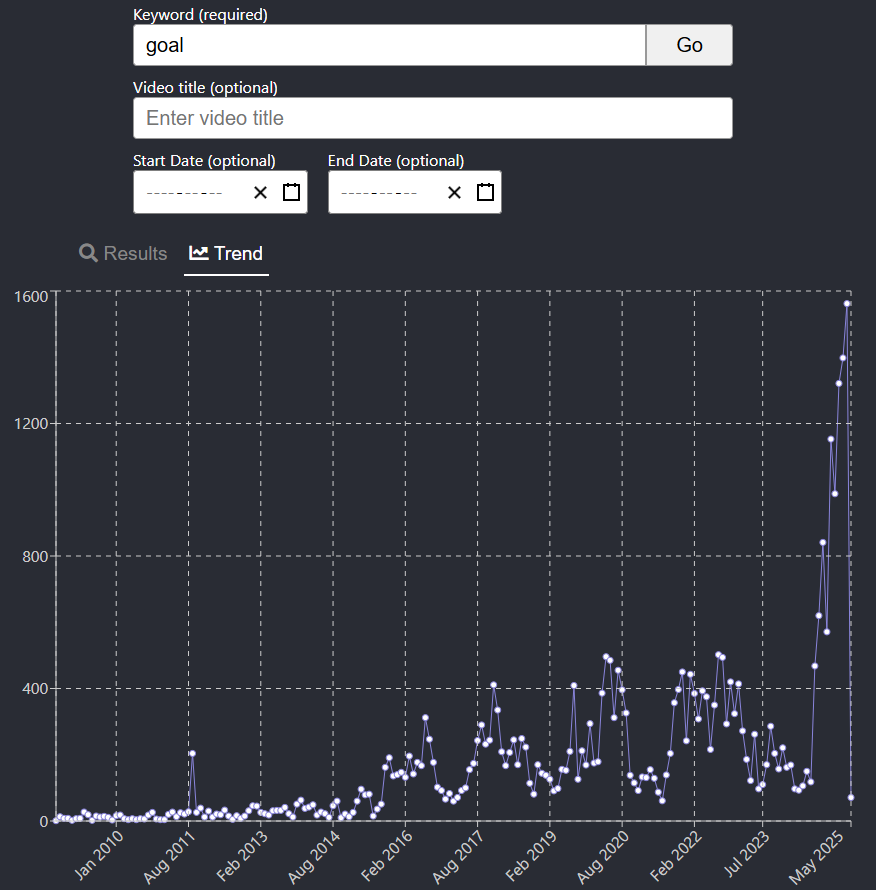This screenshot has height=890, width=876.
Task: Focus the Keyword input containing 'goal'
Action: point(389,45)
